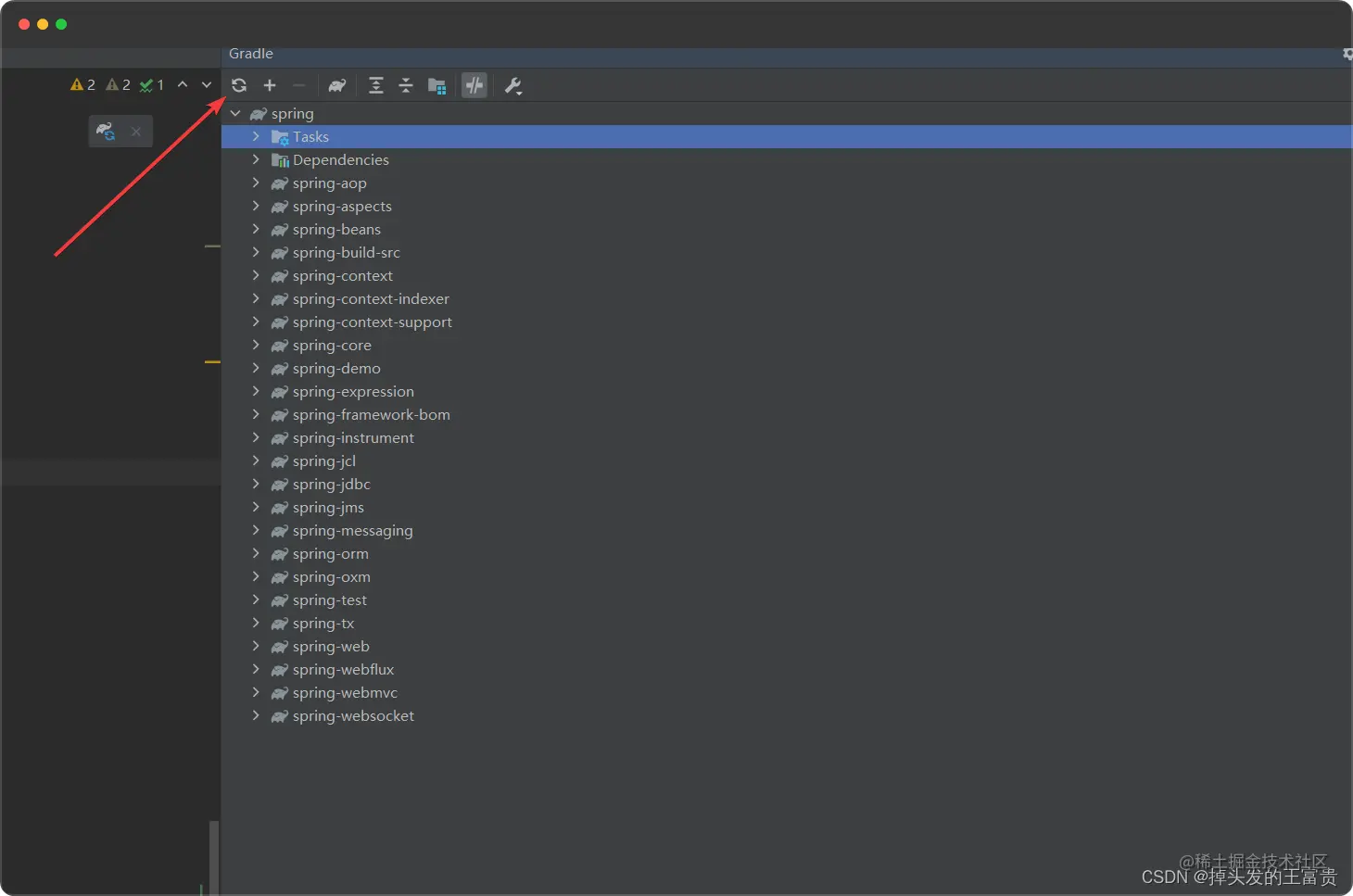Expand the spring-beans module

[x=257, y=229]
